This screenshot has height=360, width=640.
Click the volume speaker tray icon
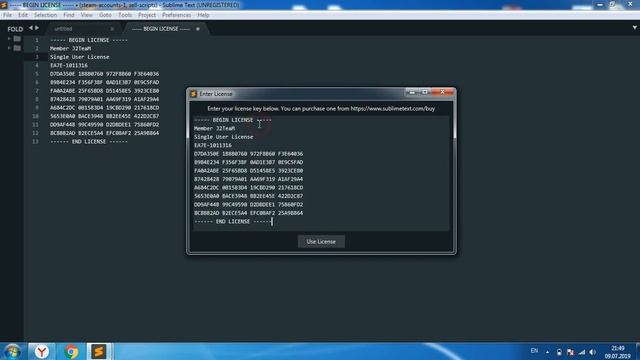[593, 352]
